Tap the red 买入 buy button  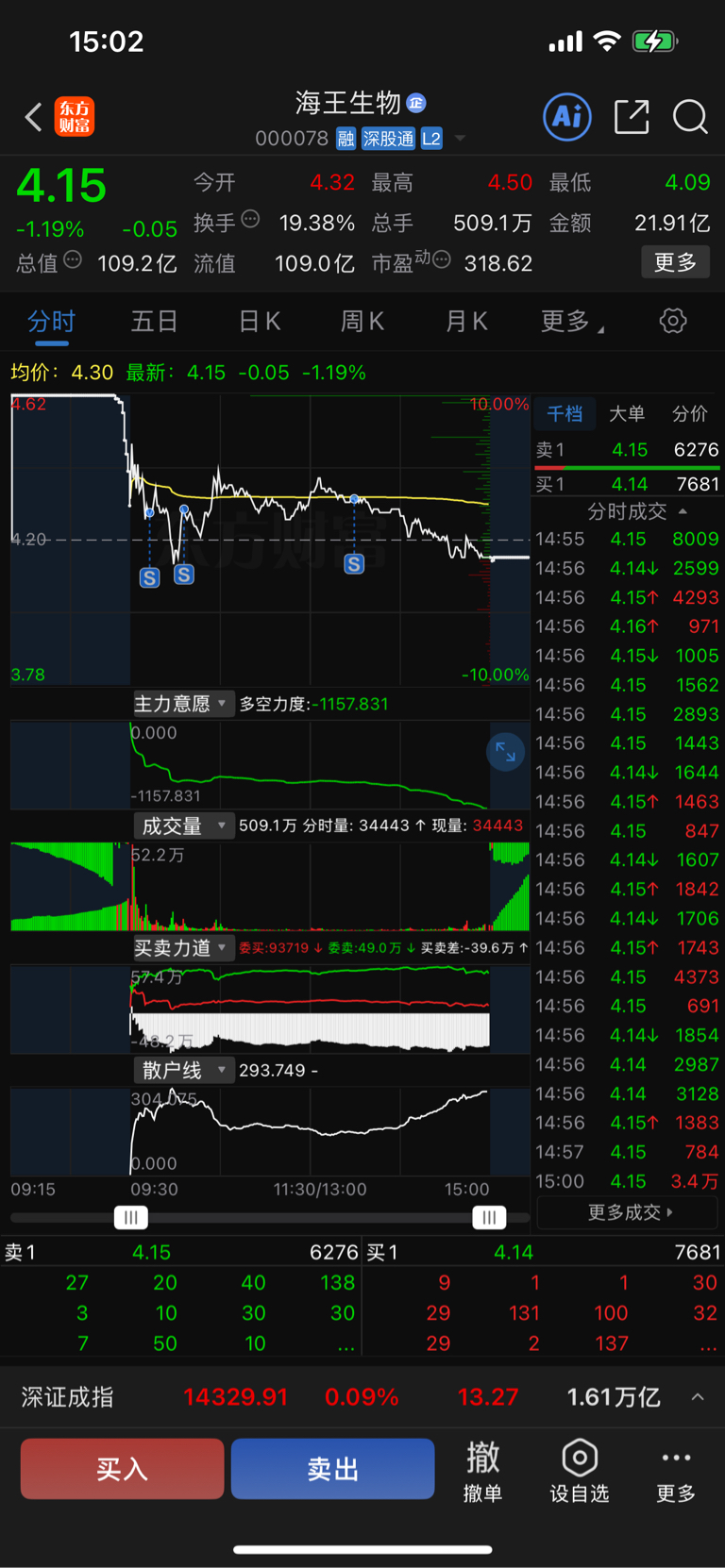pos(122,1469)
